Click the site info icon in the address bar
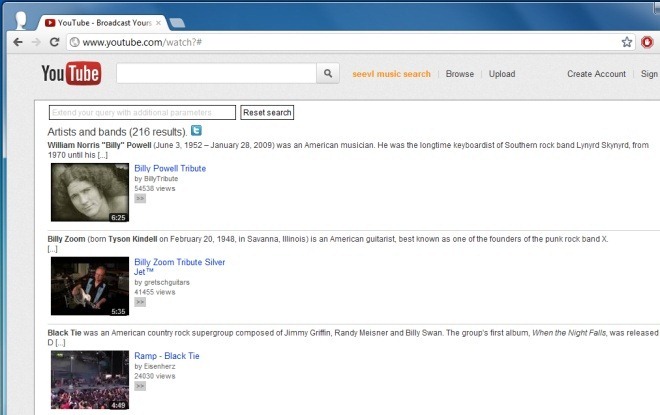Screen dimensions: 660x415 (75, 42)
